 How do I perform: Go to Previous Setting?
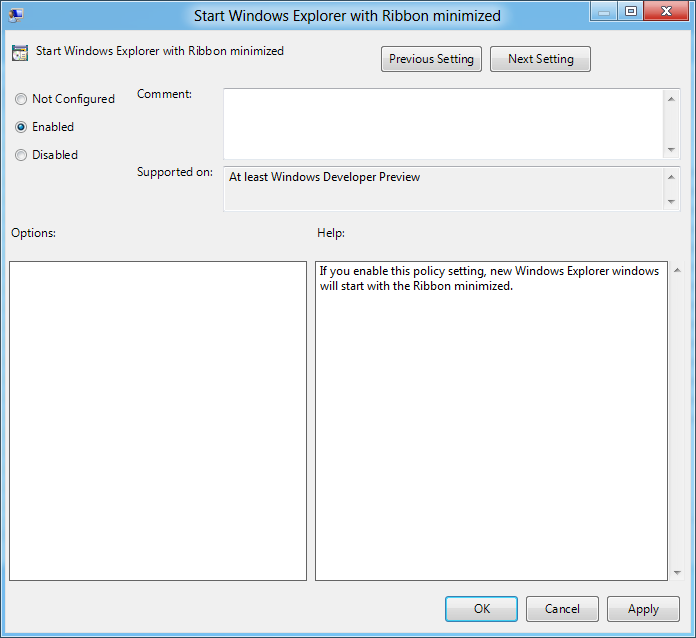point(431,59)
